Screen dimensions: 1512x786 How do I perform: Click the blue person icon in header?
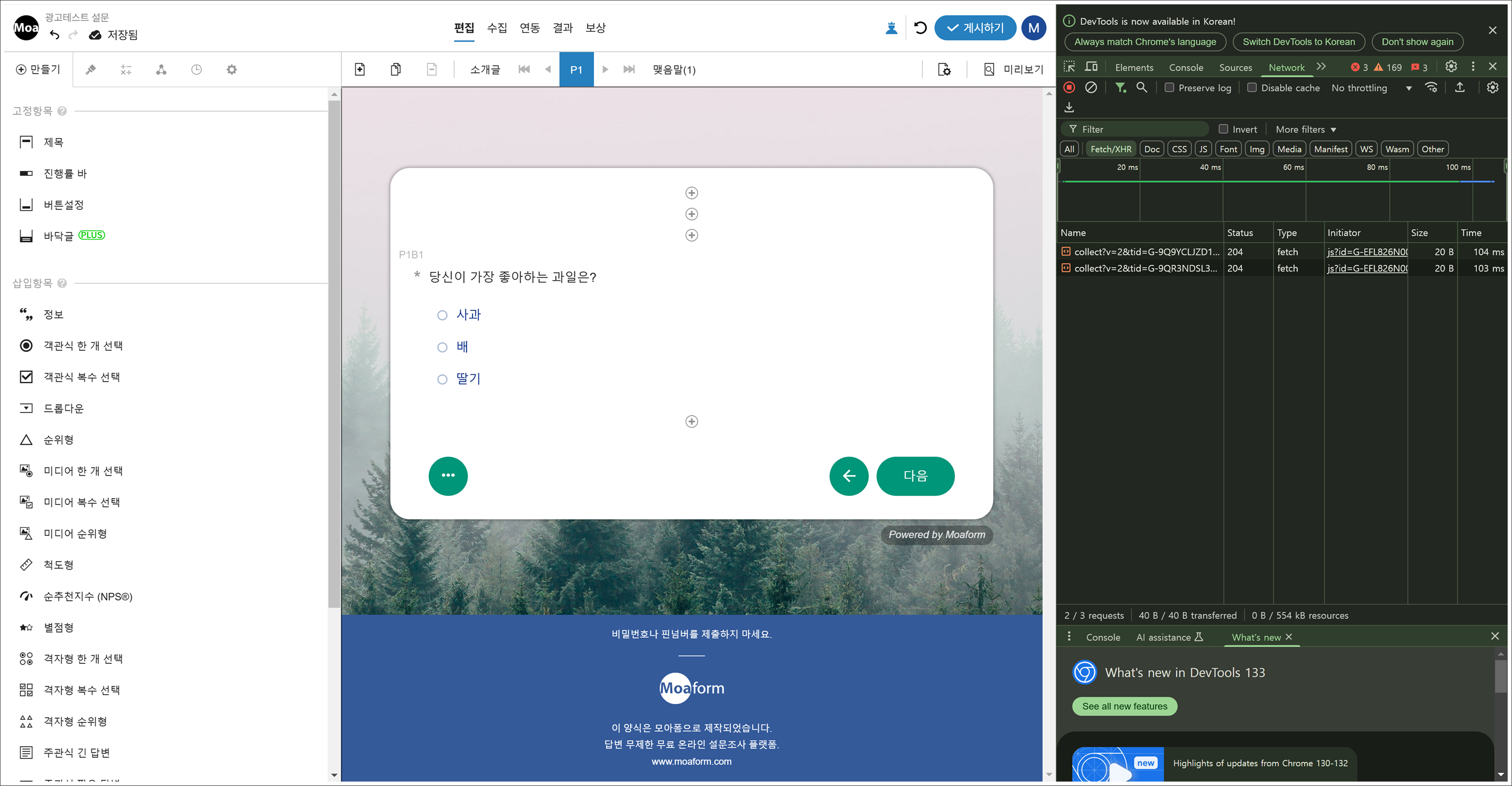(891, 28)
